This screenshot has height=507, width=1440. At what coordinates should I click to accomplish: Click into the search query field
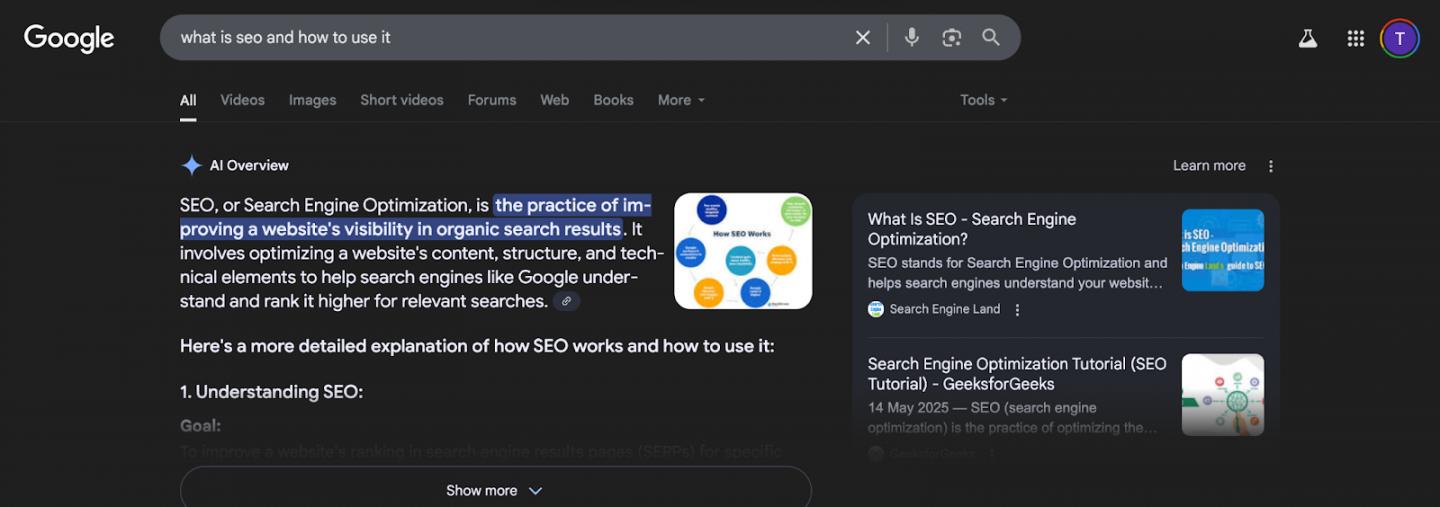tap(500, 38)
